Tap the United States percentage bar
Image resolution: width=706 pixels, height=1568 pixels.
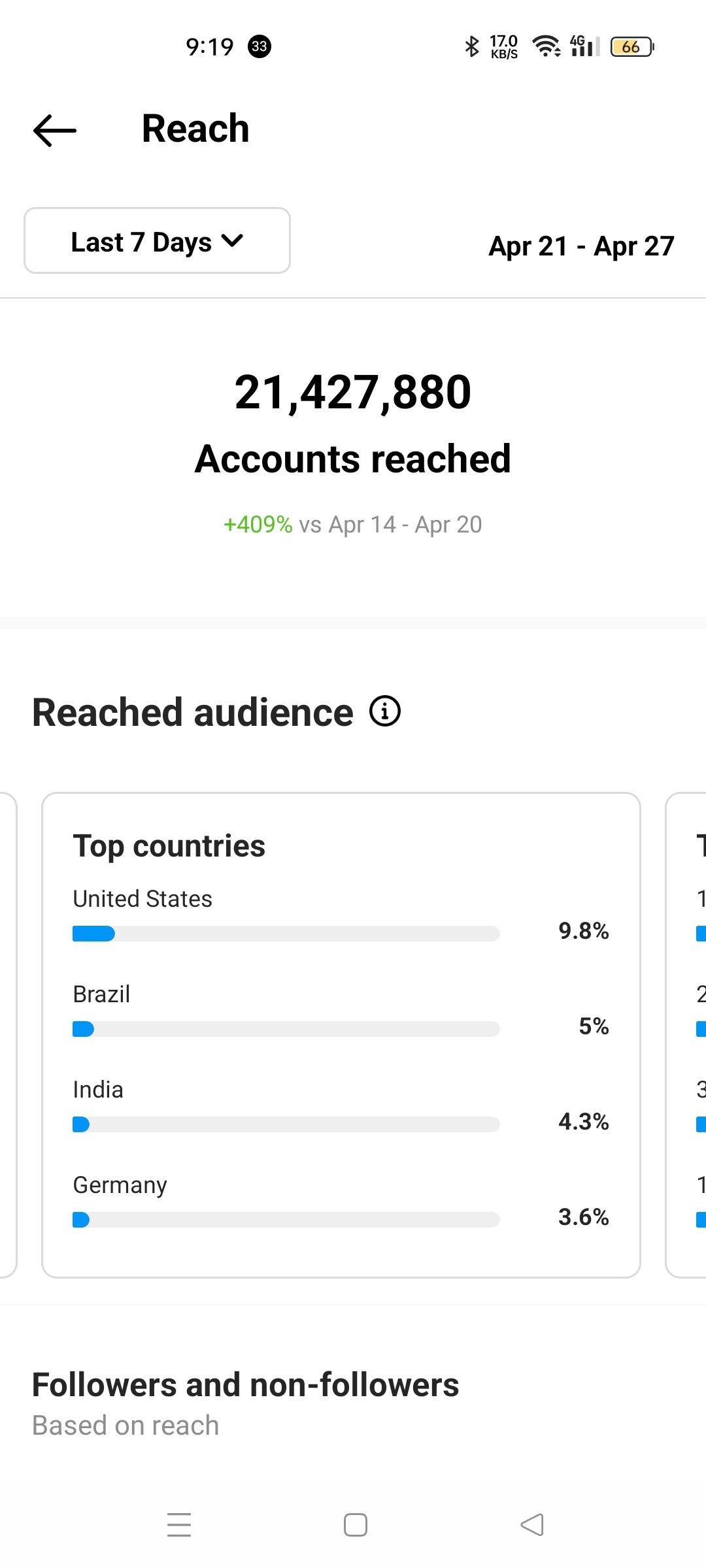coord(286,934)
